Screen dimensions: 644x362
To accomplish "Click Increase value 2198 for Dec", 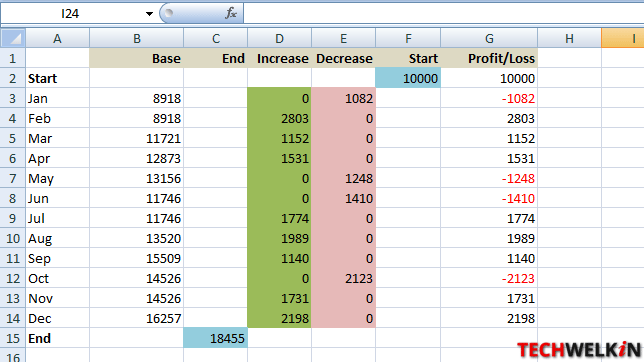I will [x=294, y=318].
